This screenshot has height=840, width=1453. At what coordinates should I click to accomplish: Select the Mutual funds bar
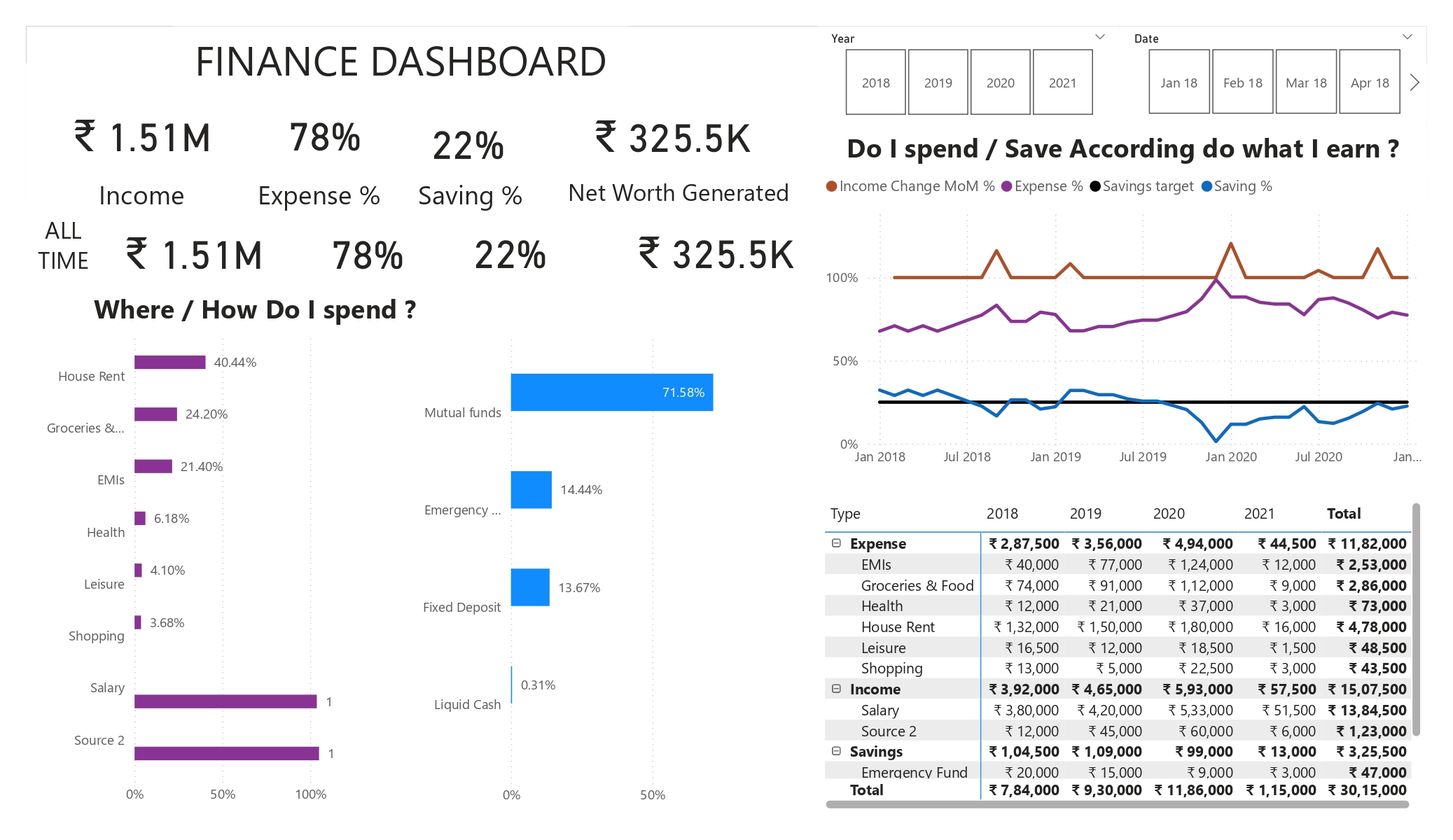(611, 392)
